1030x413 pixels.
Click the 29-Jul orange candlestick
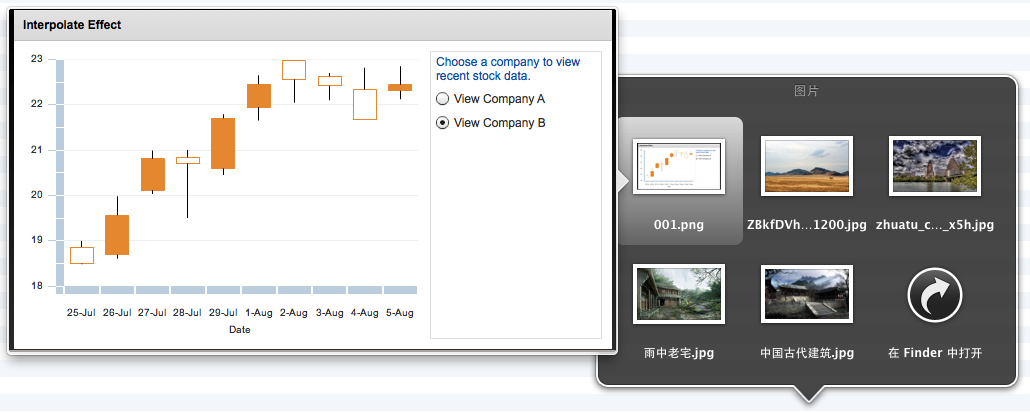point(223,143)
